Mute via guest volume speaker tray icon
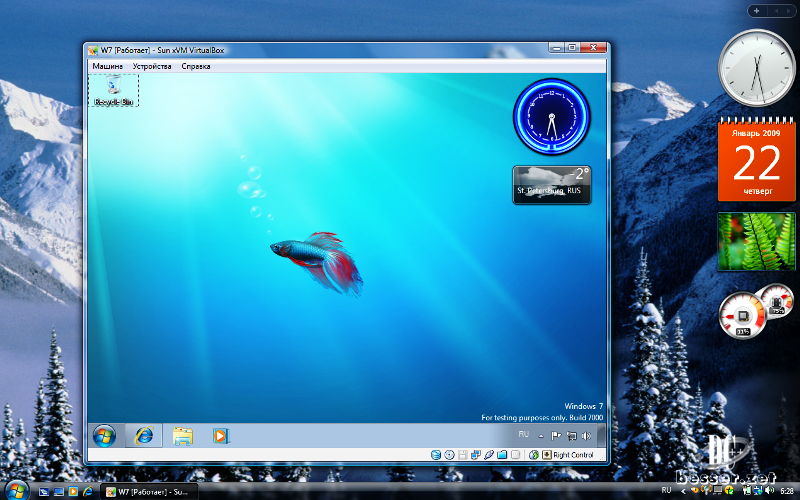Screen dimensions: 800x500 click(x=586, y=436)
